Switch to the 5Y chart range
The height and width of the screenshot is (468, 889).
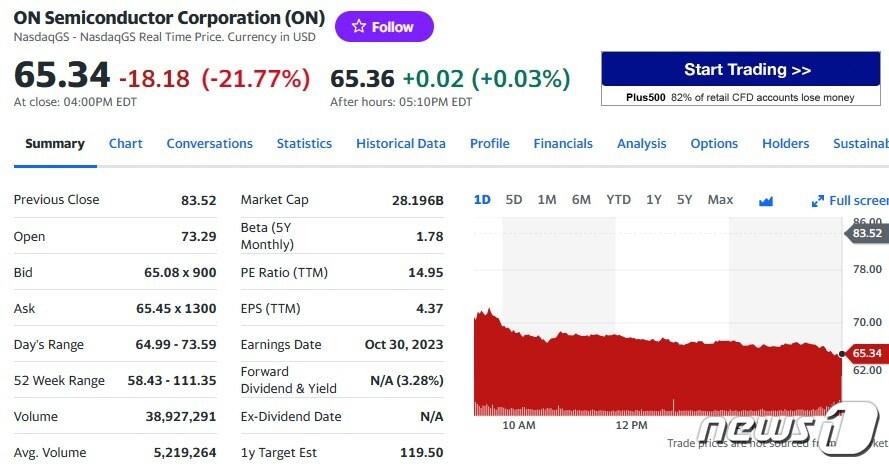point(684,200)
